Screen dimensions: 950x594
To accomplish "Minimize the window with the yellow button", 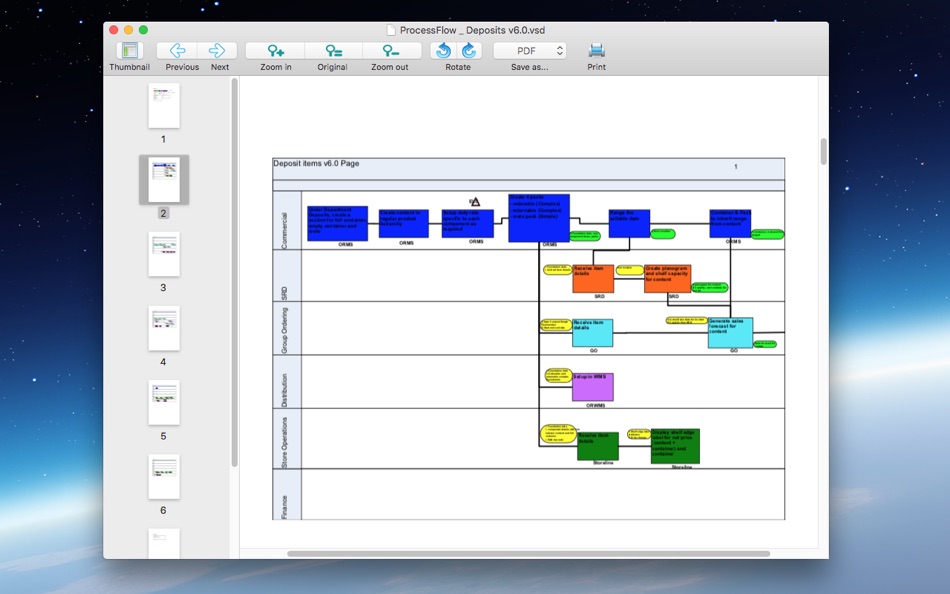I will tap(128, 30).
